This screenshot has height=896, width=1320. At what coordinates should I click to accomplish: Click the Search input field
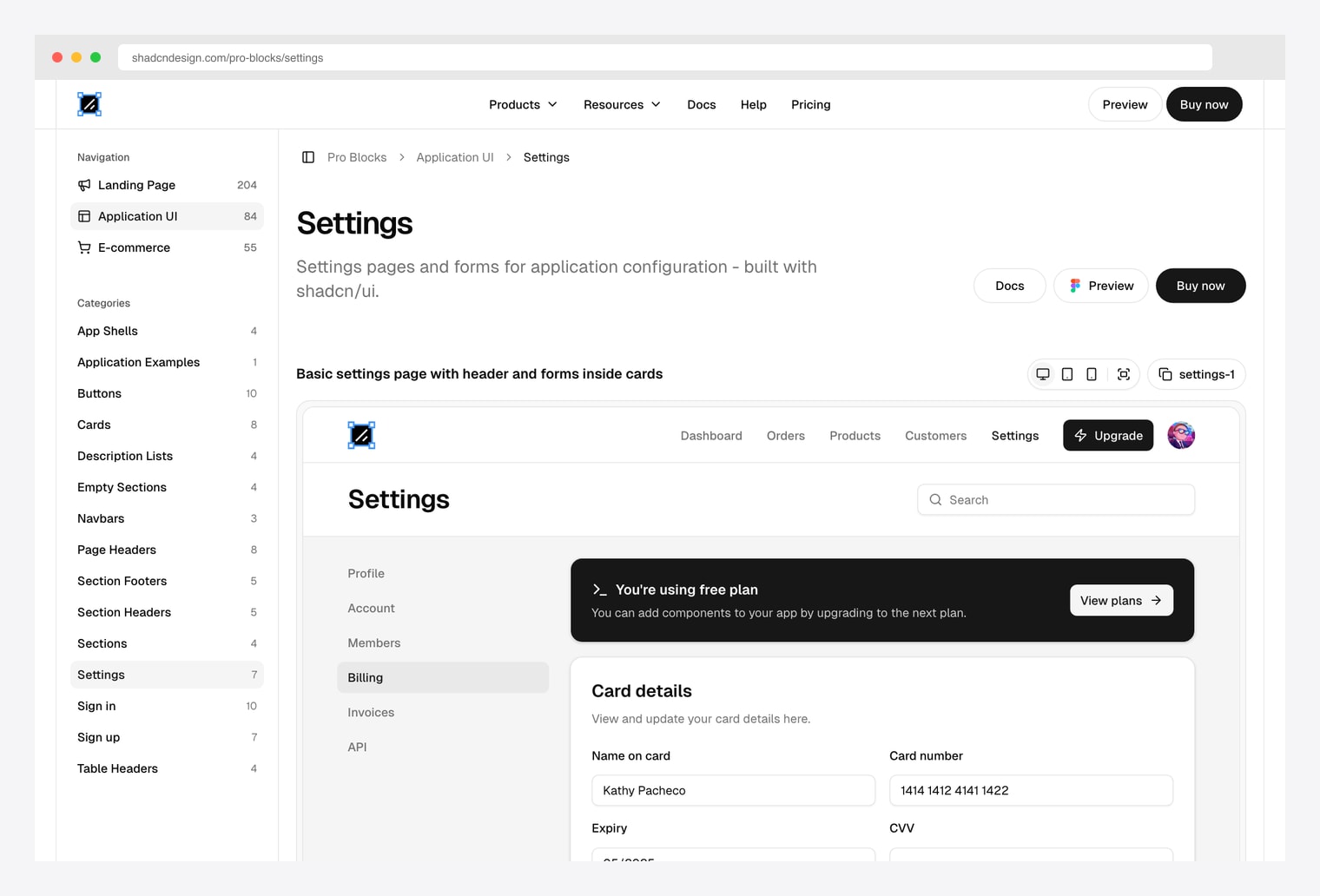[x=1056, y=499]
